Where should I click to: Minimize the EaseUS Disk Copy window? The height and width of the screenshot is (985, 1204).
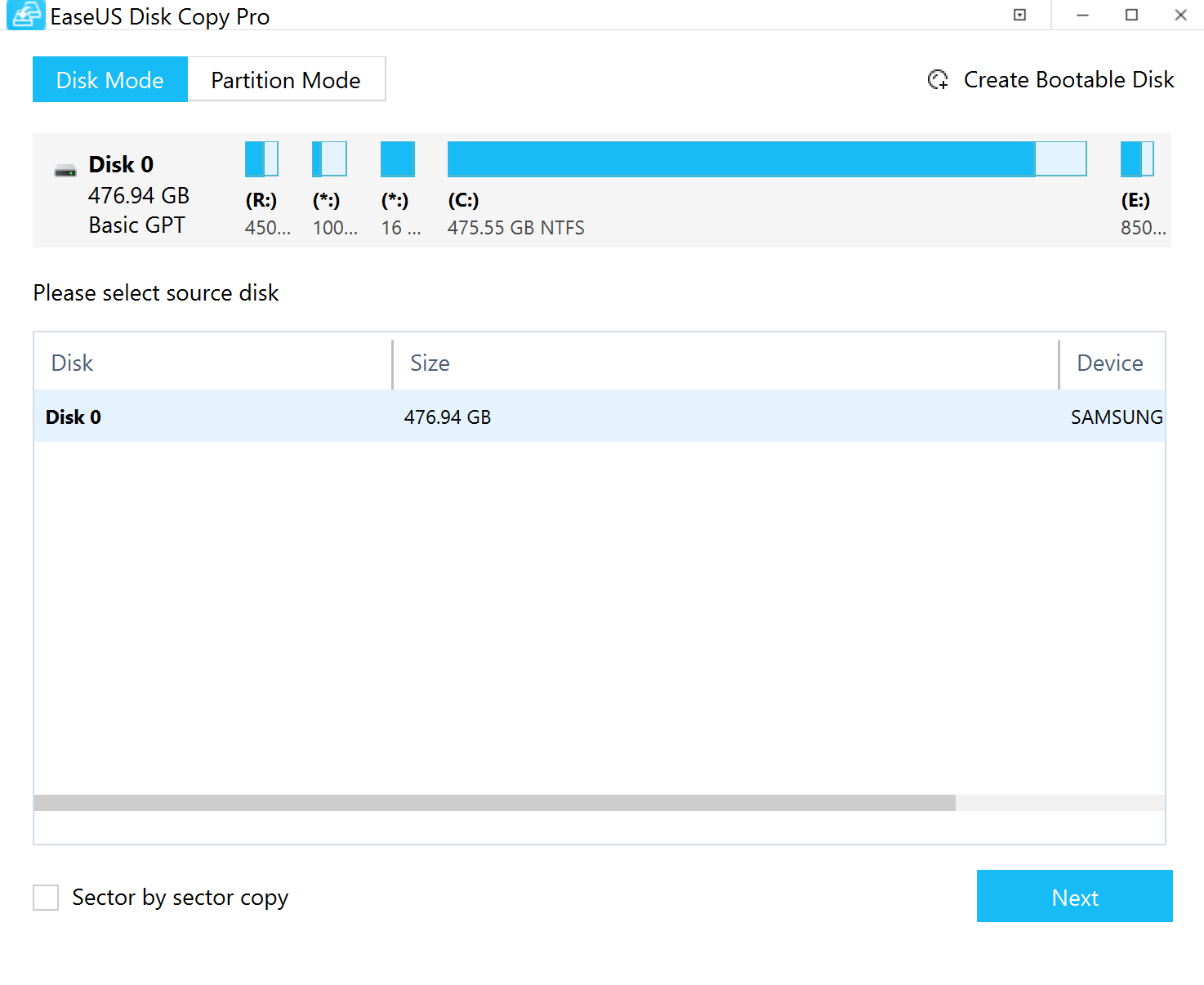point(1082,15)
